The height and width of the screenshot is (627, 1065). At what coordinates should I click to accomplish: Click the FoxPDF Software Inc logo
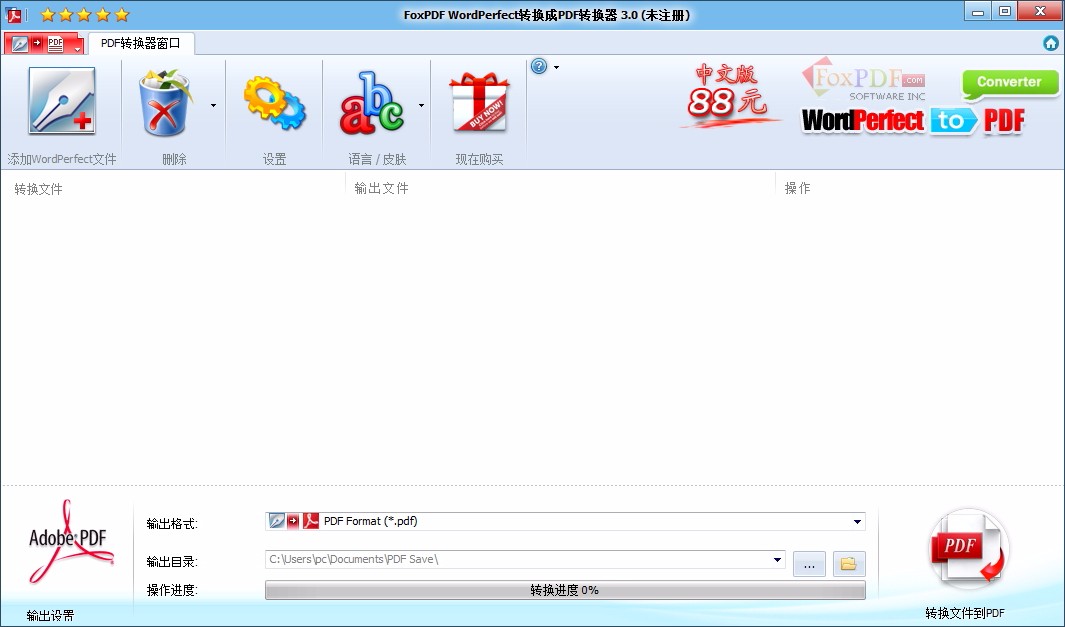click(863, 79)
